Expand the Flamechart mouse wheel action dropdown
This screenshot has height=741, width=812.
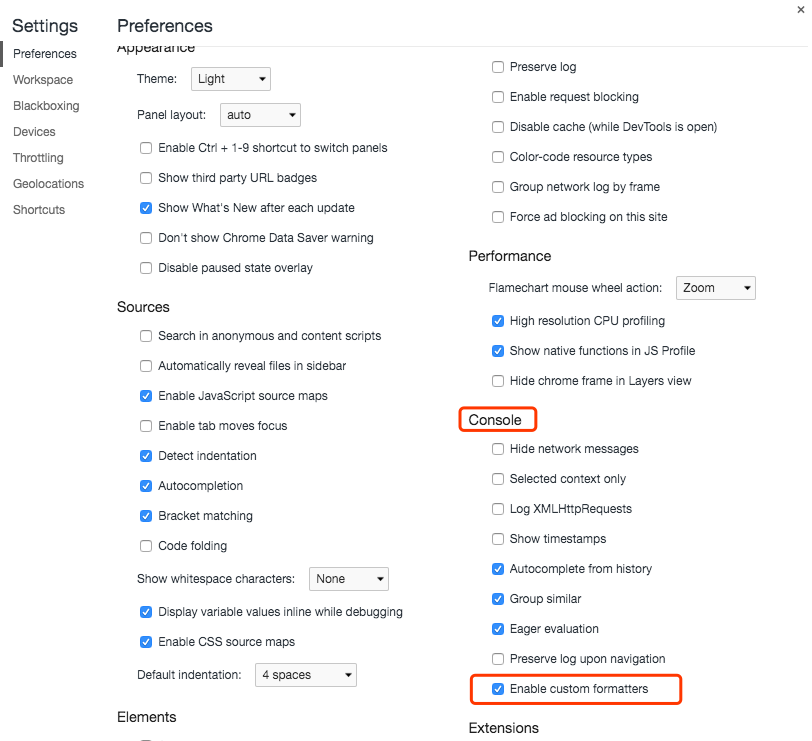click(x=716, y=288)
